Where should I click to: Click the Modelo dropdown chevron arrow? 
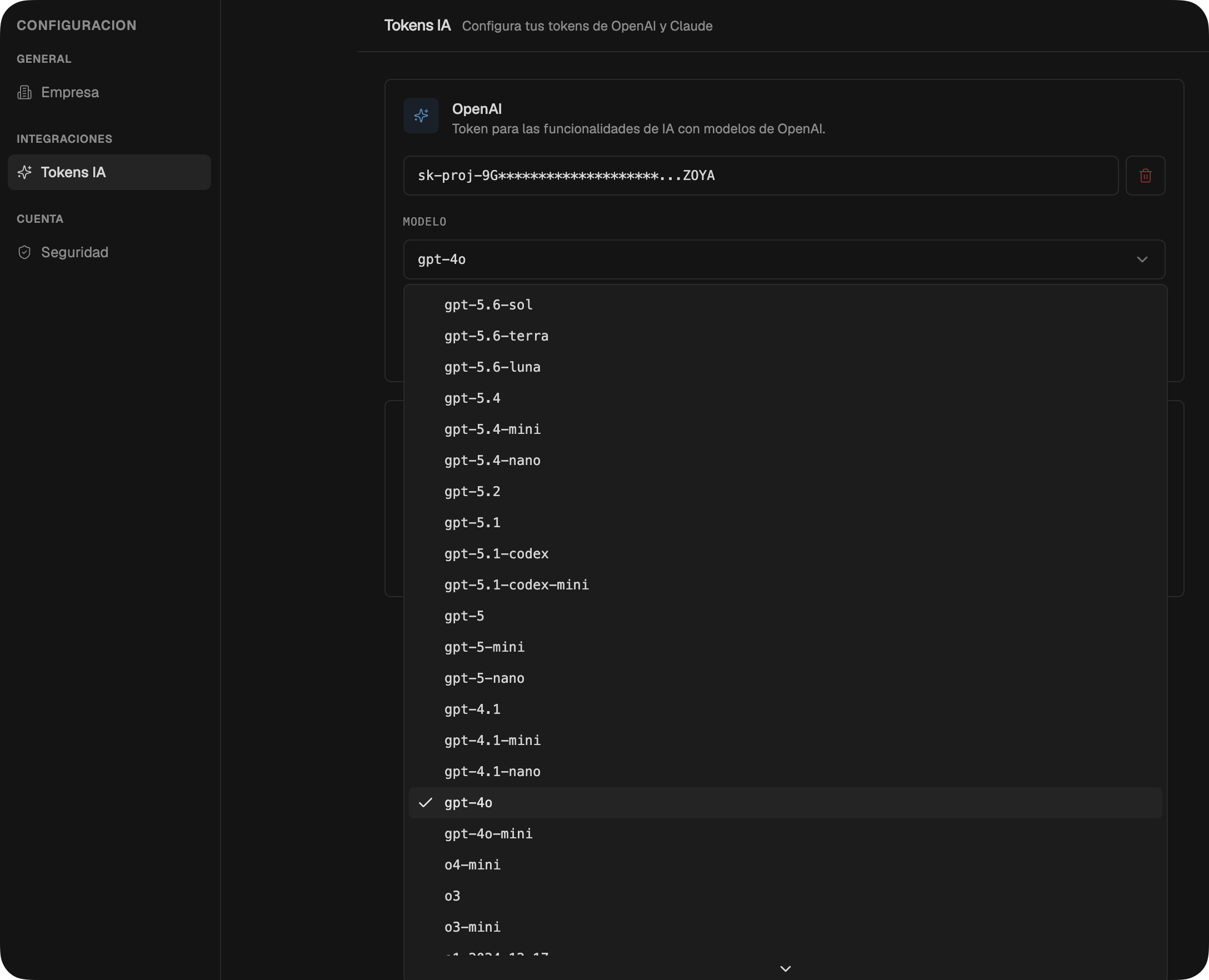[x=1142, y=259]
